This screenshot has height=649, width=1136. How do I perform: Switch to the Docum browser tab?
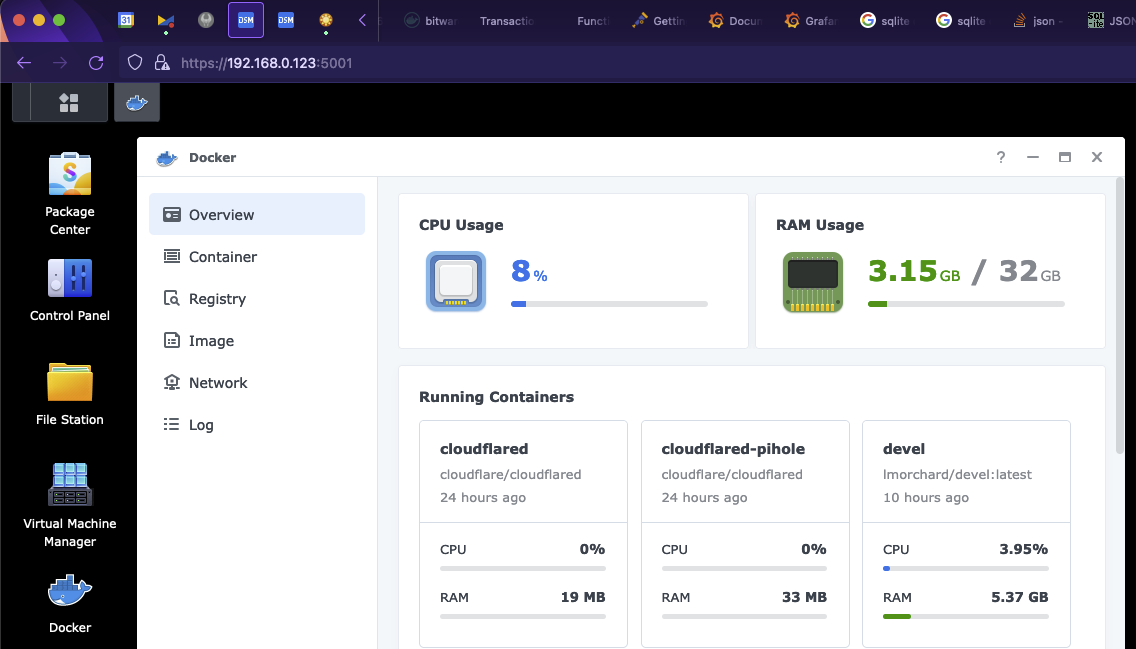(x=735, y=21)
